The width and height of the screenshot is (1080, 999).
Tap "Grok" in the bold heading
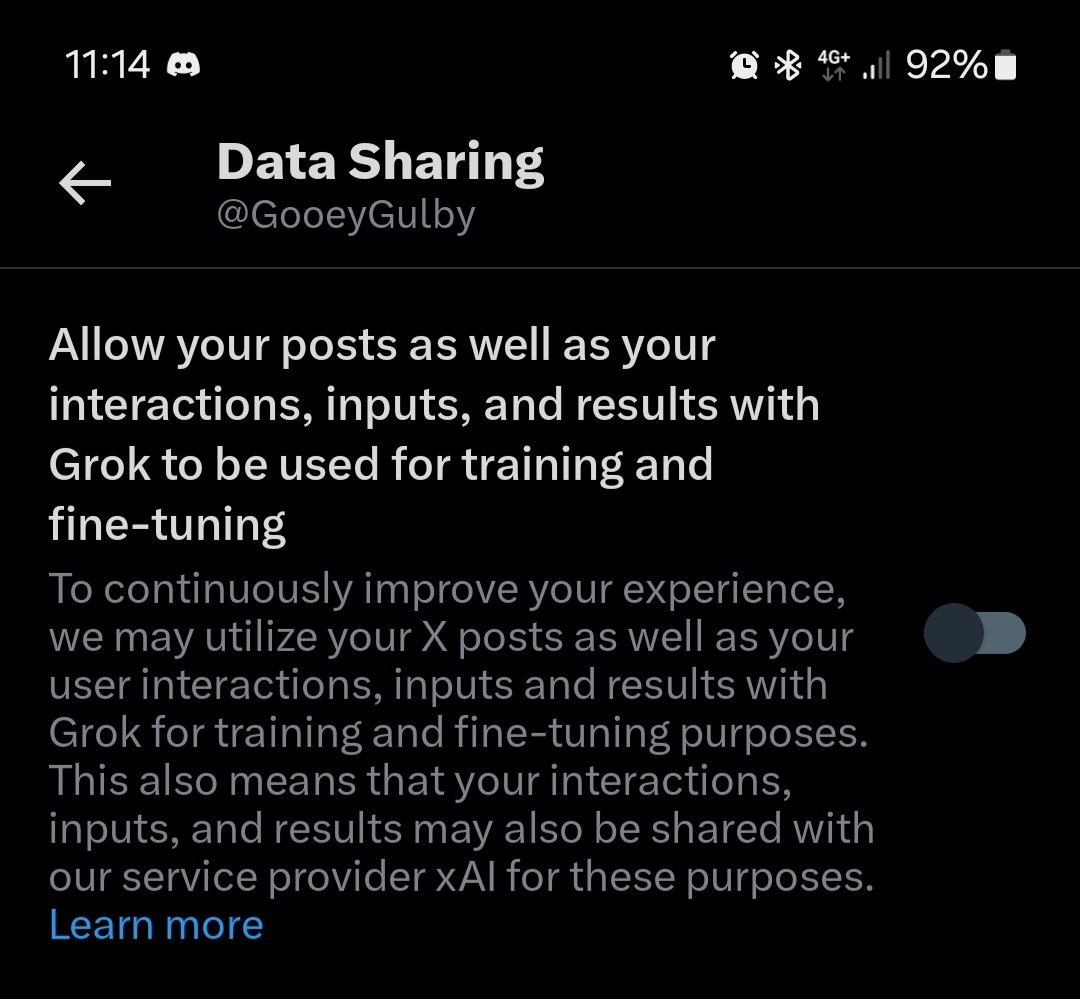(100, 465)
